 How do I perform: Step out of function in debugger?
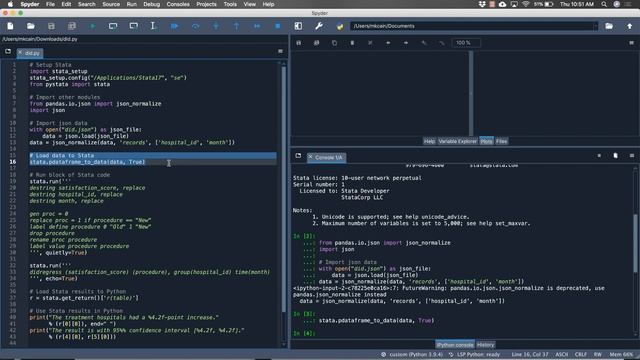(236, 26)
